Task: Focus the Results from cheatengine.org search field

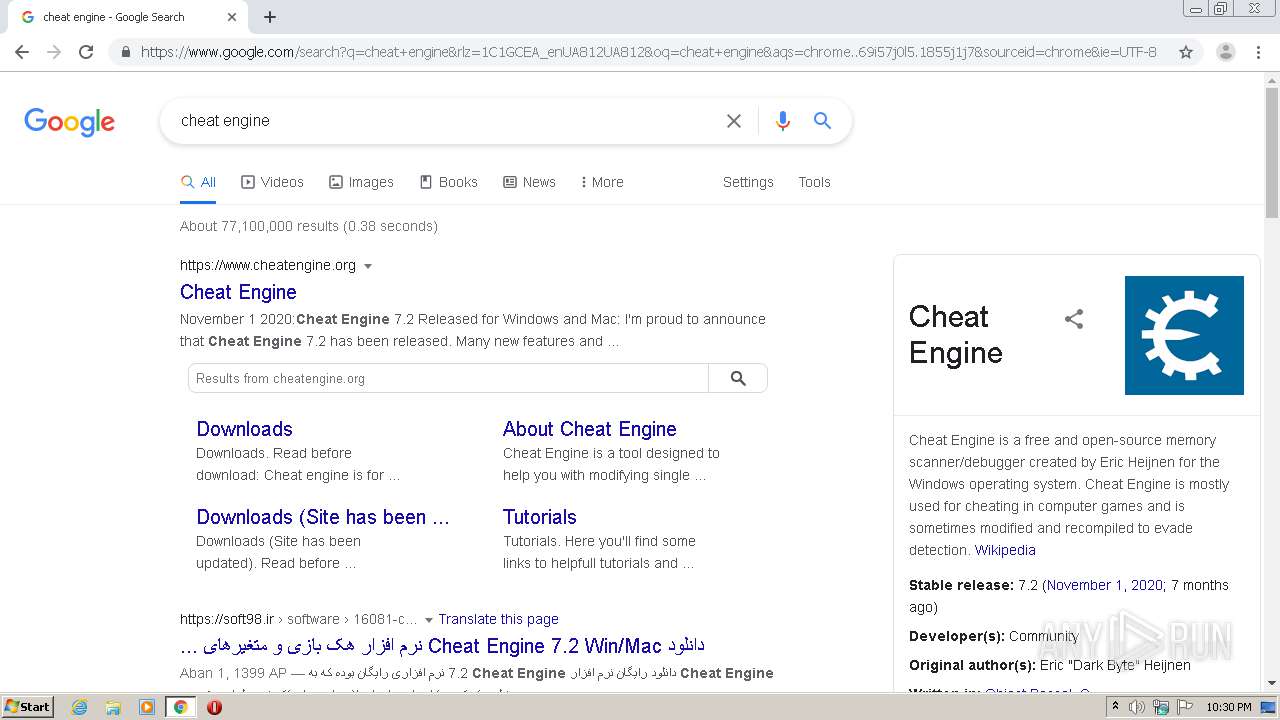Action: (448, 378)
